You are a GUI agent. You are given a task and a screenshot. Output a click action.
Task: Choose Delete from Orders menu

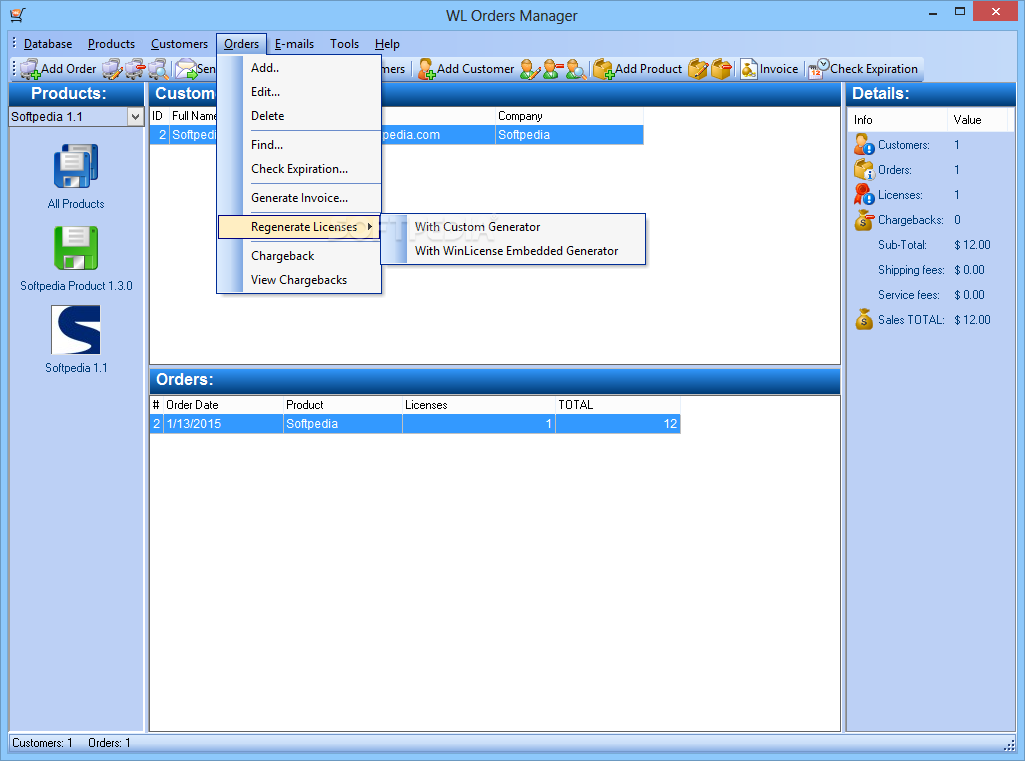point(299,116)
